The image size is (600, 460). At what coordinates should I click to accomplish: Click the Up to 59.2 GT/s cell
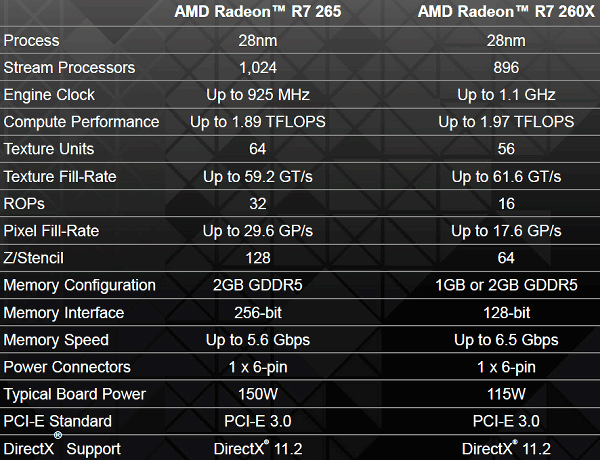point(258,177)
